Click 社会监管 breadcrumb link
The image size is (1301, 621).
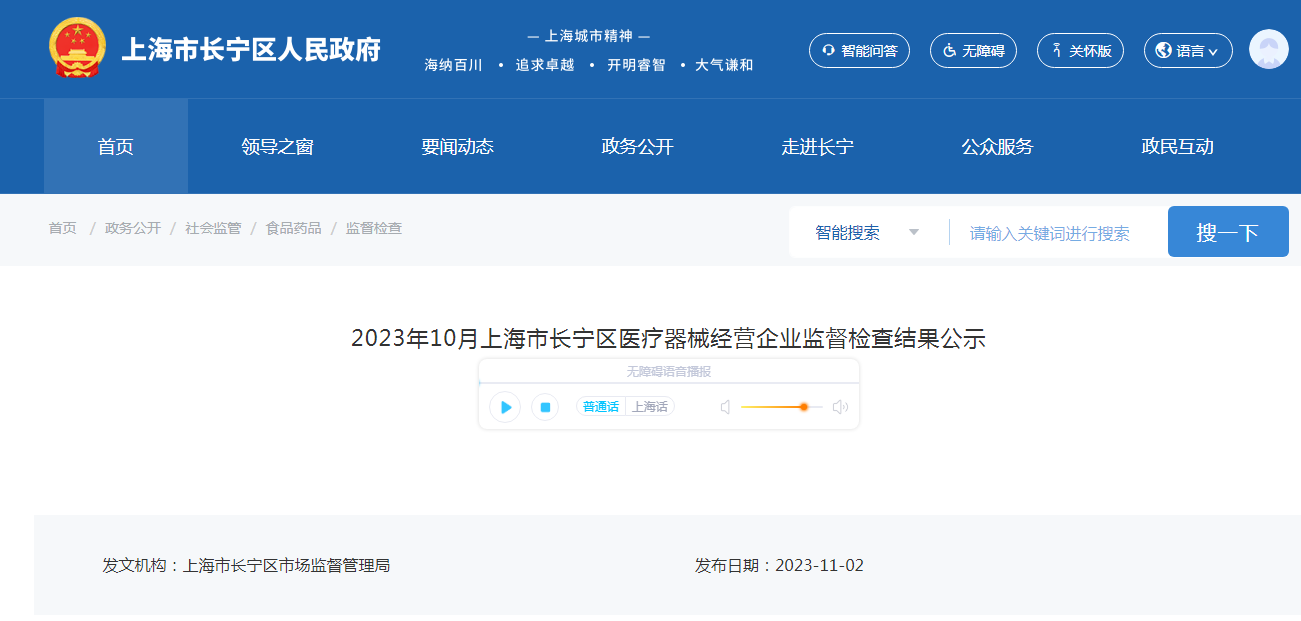coord(213,228)
